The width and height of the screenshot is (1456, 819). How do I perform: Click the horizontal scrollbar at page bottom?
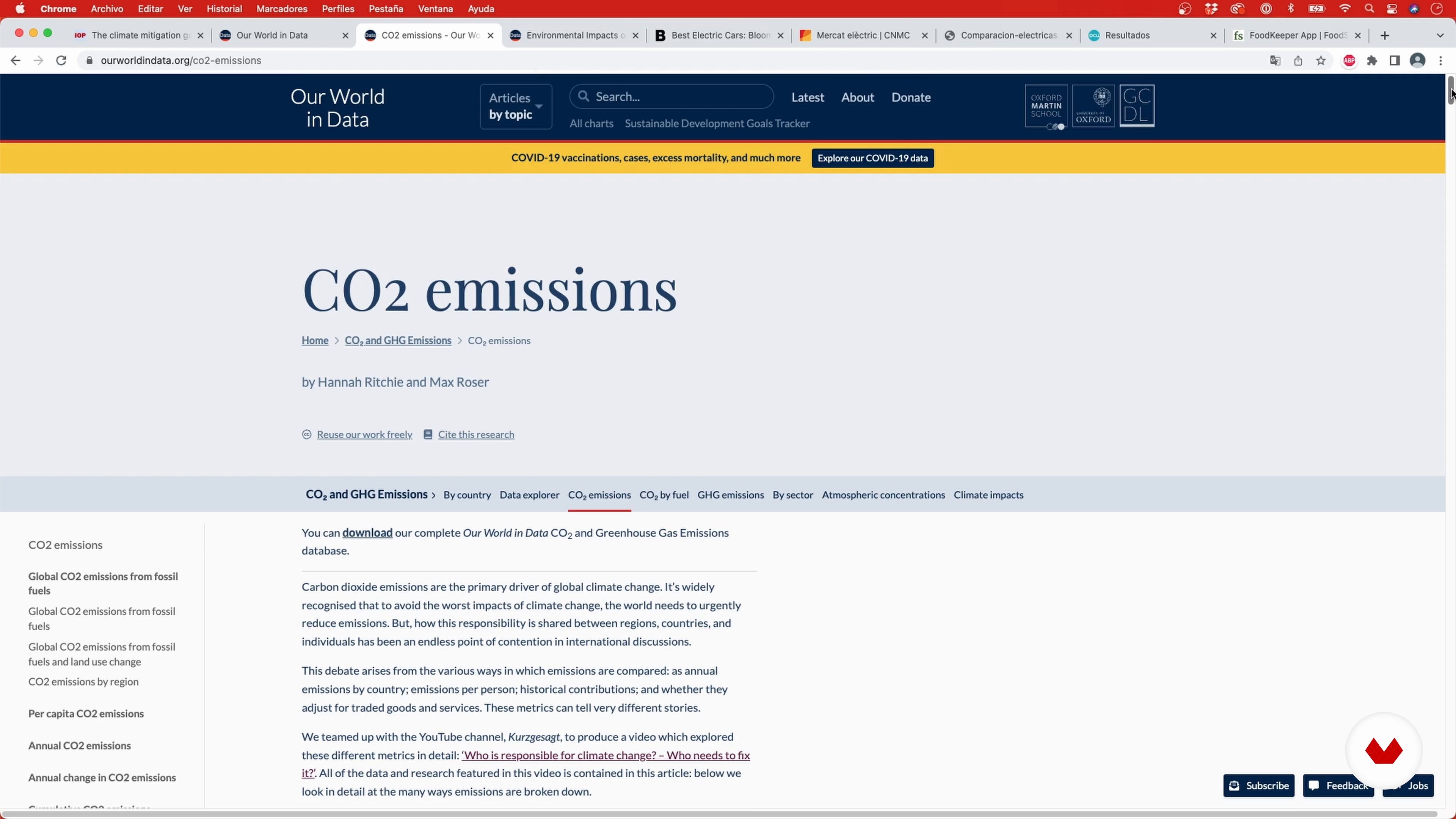pos(719,814)
